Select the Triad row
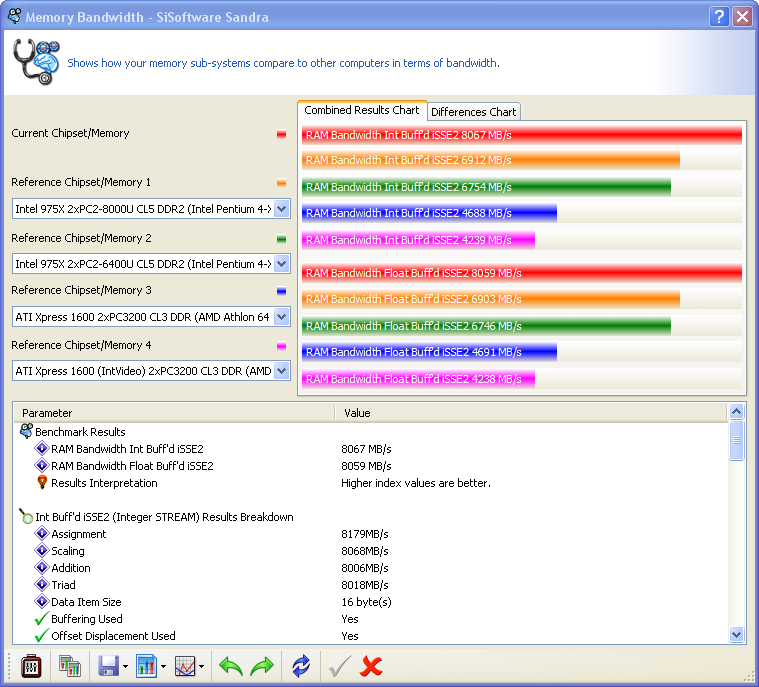This screenshot has width=759, height=687. 371,585
